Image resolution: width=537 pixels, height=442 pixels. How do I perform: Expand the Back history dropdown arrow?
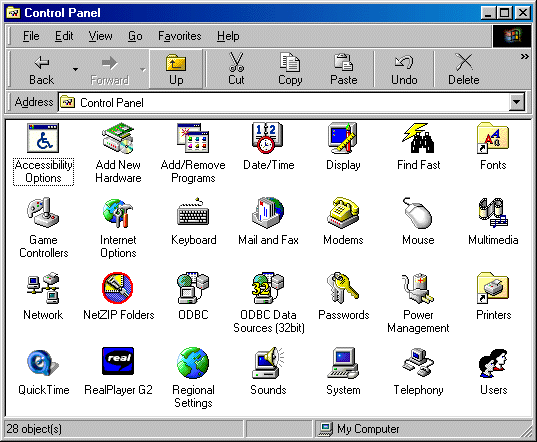click(75, 70)
